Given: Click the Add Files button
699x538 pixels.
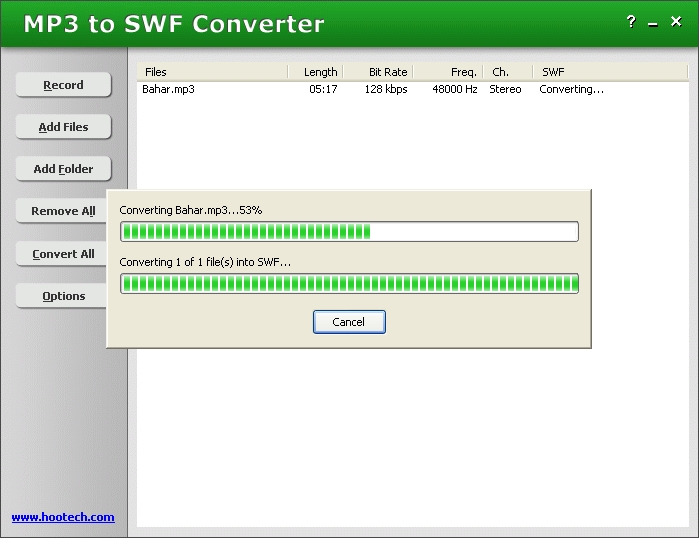Looking at the screenshot, I should point(63,127).
